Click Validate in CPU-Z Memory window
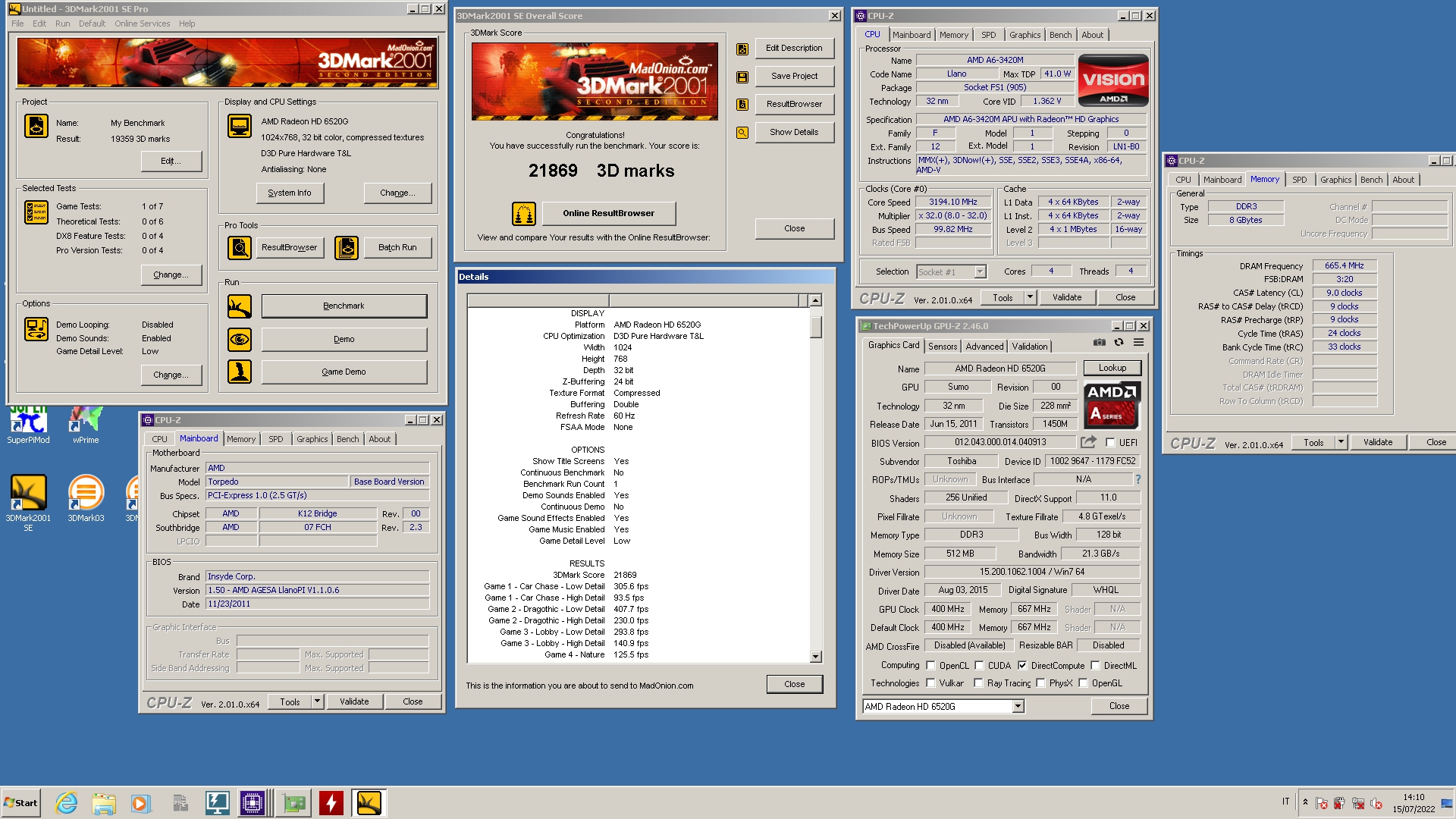Image resolution: width=1456 pixels, height=819 pixels. click(1377, 442)
